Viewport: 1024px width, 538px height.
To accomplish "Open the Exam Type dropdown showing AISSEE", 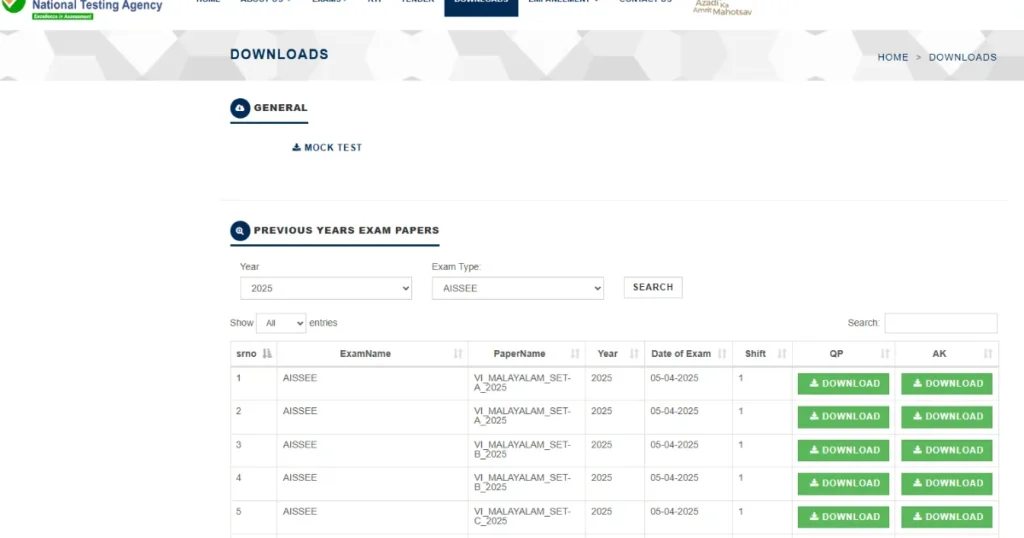I will (x=518, y=288).
